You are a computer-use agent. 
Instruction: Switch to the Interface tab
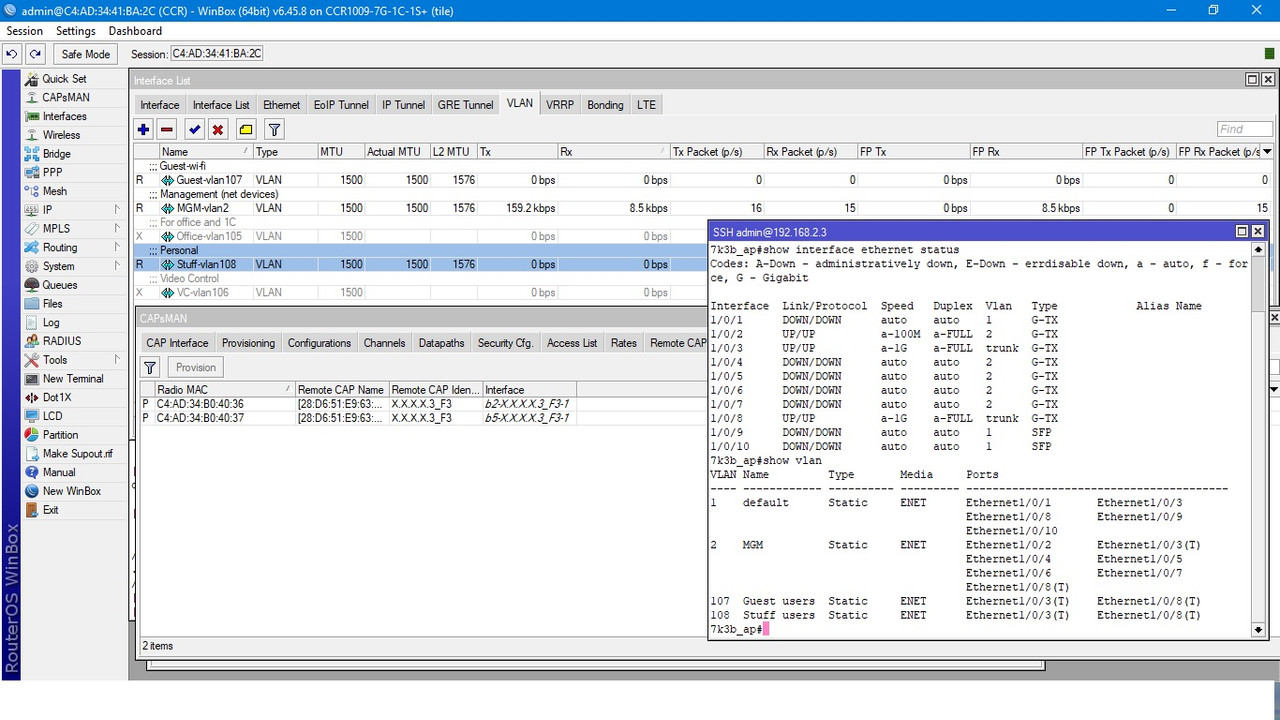(160, 105)
